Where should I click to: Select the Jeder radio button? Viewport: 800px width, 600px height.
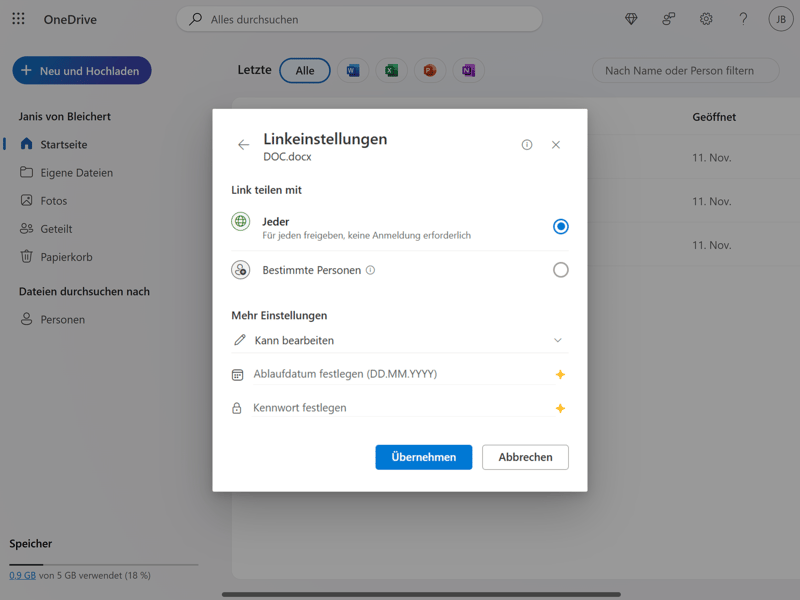point(560,227)
